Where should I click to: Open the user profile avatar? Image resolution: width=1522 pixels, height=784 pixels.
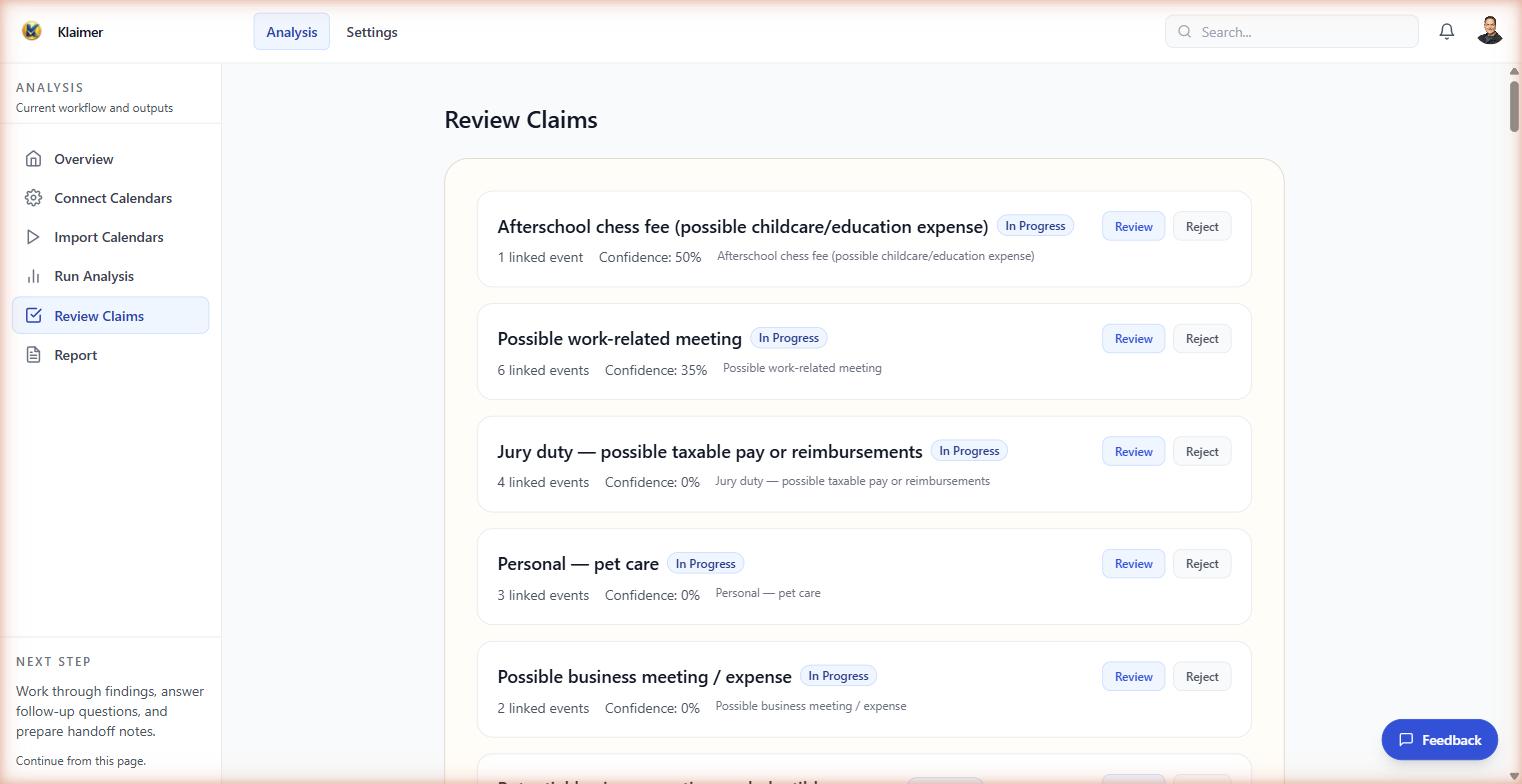pos(1490,30)
